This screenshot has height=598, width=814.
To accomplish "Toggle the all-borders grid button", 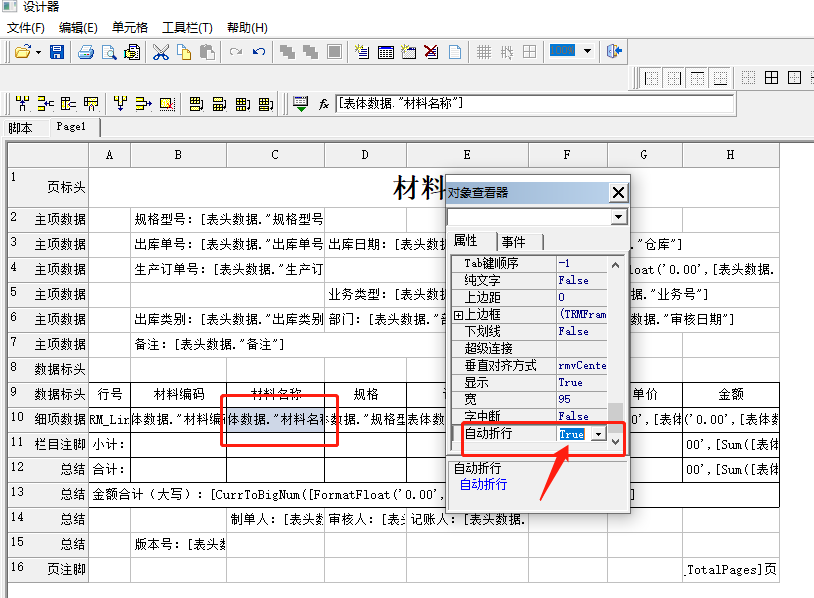I will (x=771, y=78).
